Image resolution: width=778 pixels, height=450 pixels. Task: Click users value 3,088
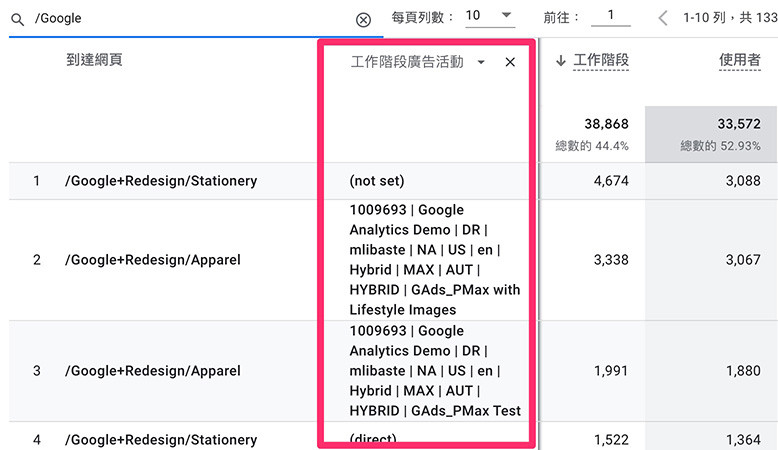[743, 181]
